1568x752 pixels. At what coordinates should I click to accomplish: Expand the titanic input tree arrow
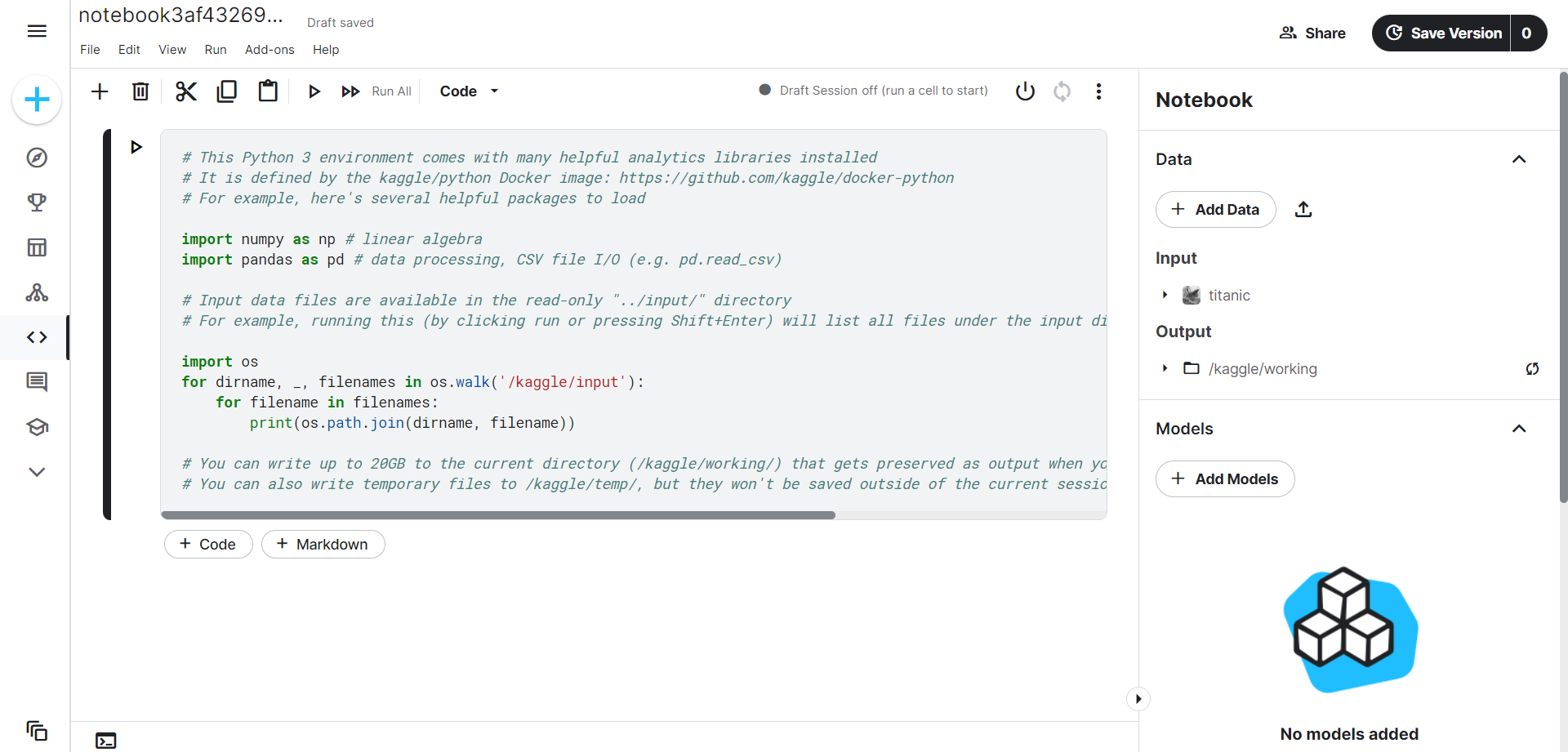pos(1165,296)
